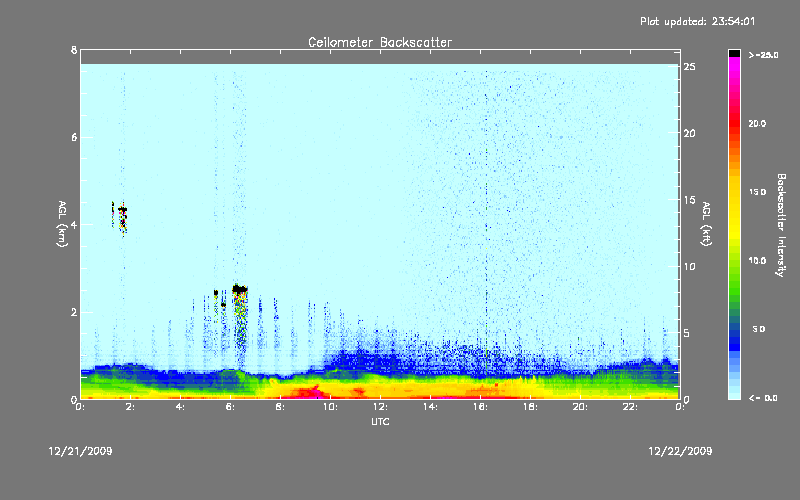This screenshot has width=800, height=500.
Task: Click the '22:' hour label on the UTC axis
Action: [630, 407]
